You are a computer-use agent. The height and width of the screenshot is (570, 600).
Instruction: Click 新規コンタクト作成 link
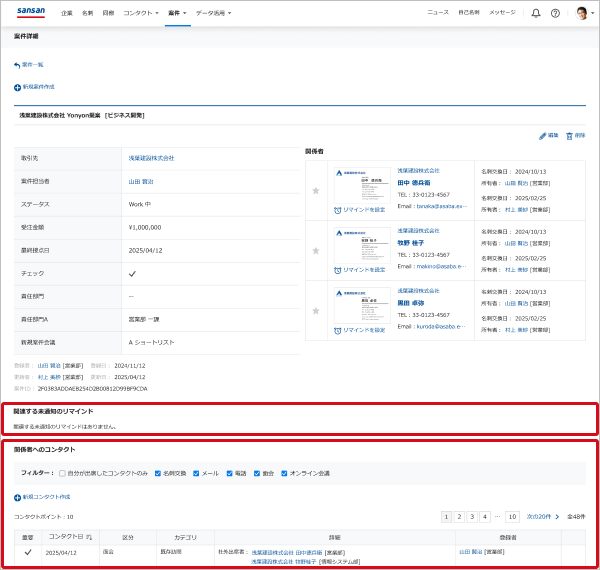[41, 497]
